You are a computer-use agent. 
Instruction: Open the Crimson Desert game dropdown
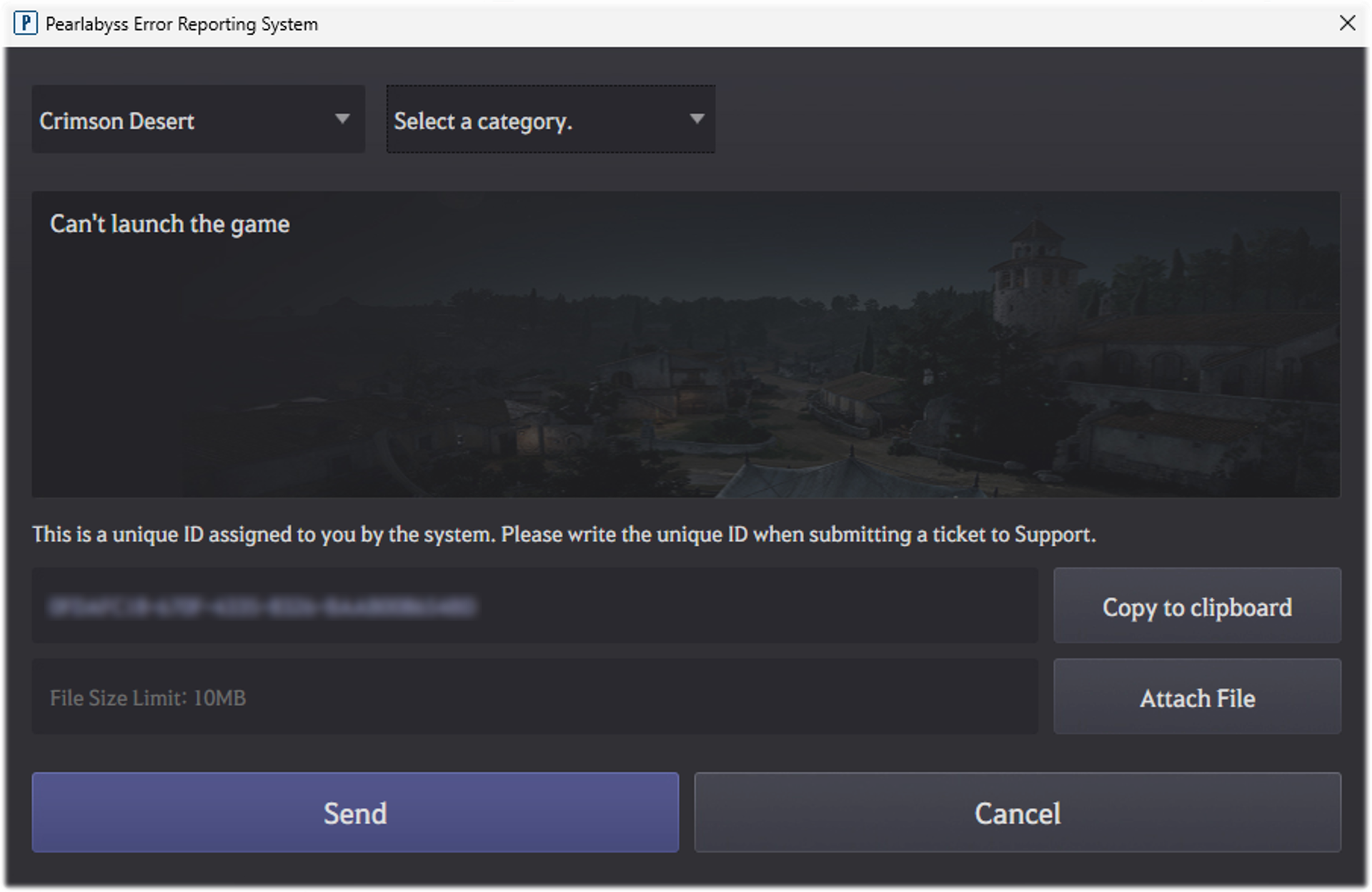pyautogui.click(x=198, y=119)
